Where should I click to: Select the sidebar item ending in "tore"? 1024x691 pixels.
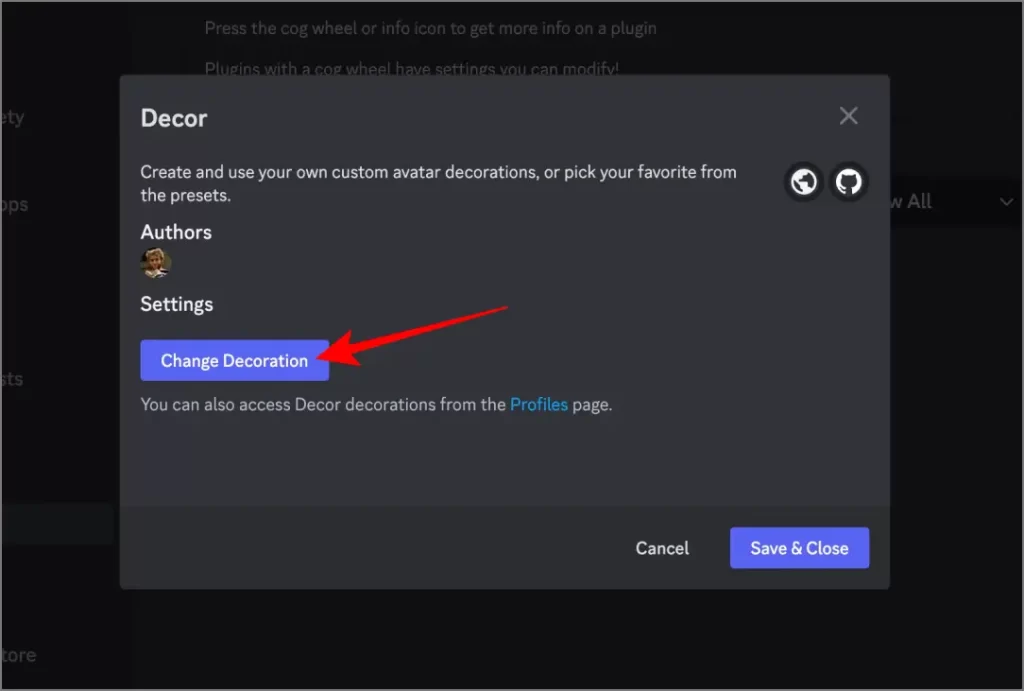pos(18,655)
